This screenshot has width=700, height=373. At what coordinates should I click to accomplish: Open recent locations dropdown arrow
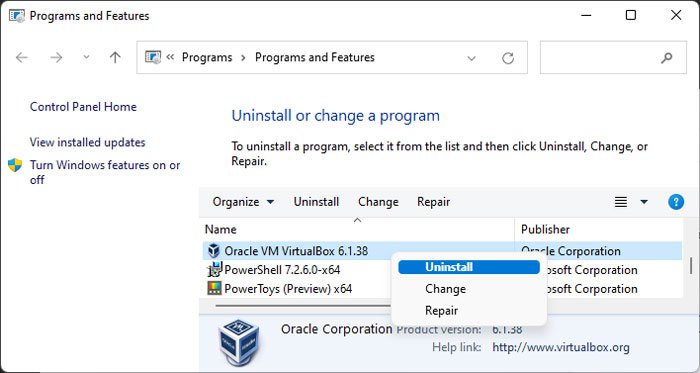[x=86, y=57]
